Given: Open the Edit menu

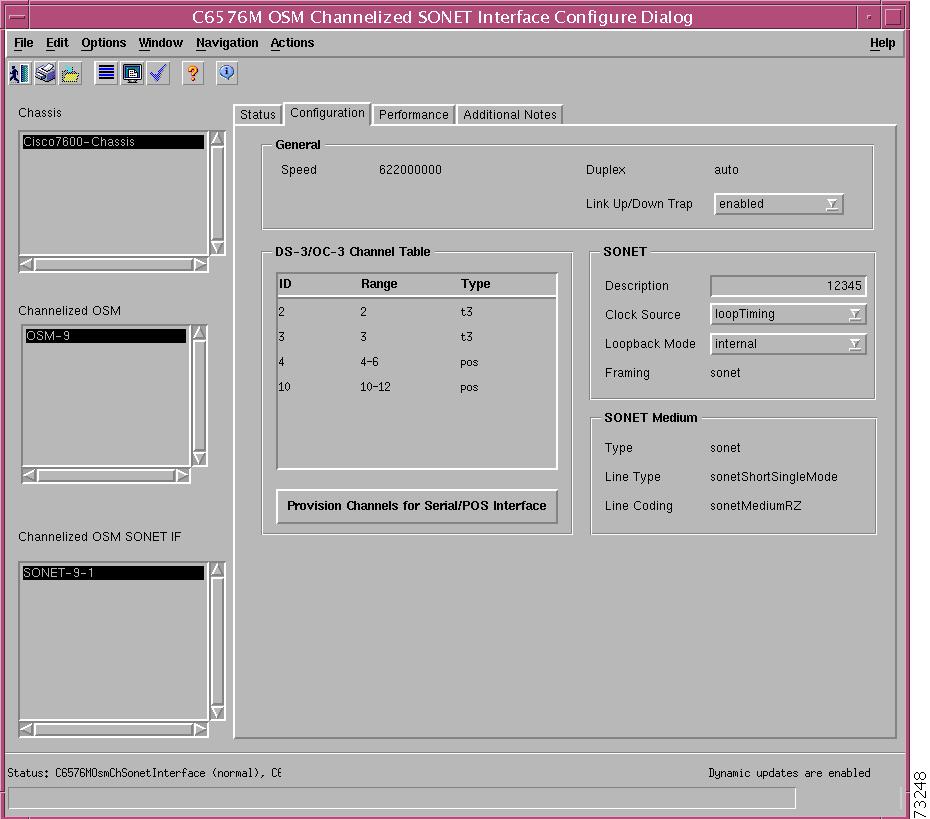Looking at the screenshot, I should coord(57,43).
